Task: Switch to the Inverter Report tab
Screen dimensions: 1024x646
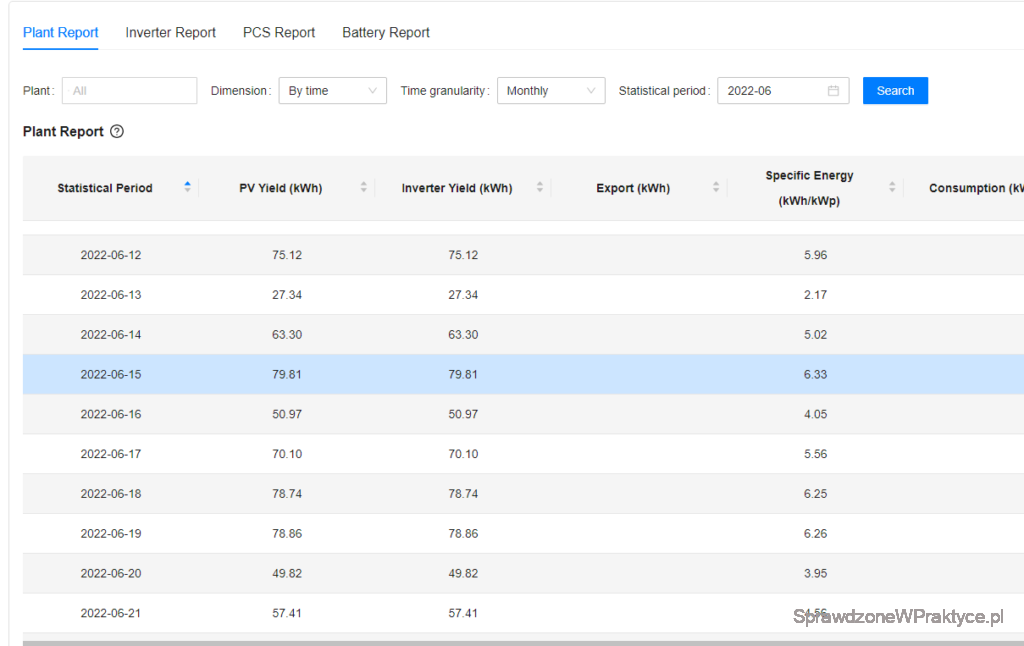Action: (x=170, y=33)
